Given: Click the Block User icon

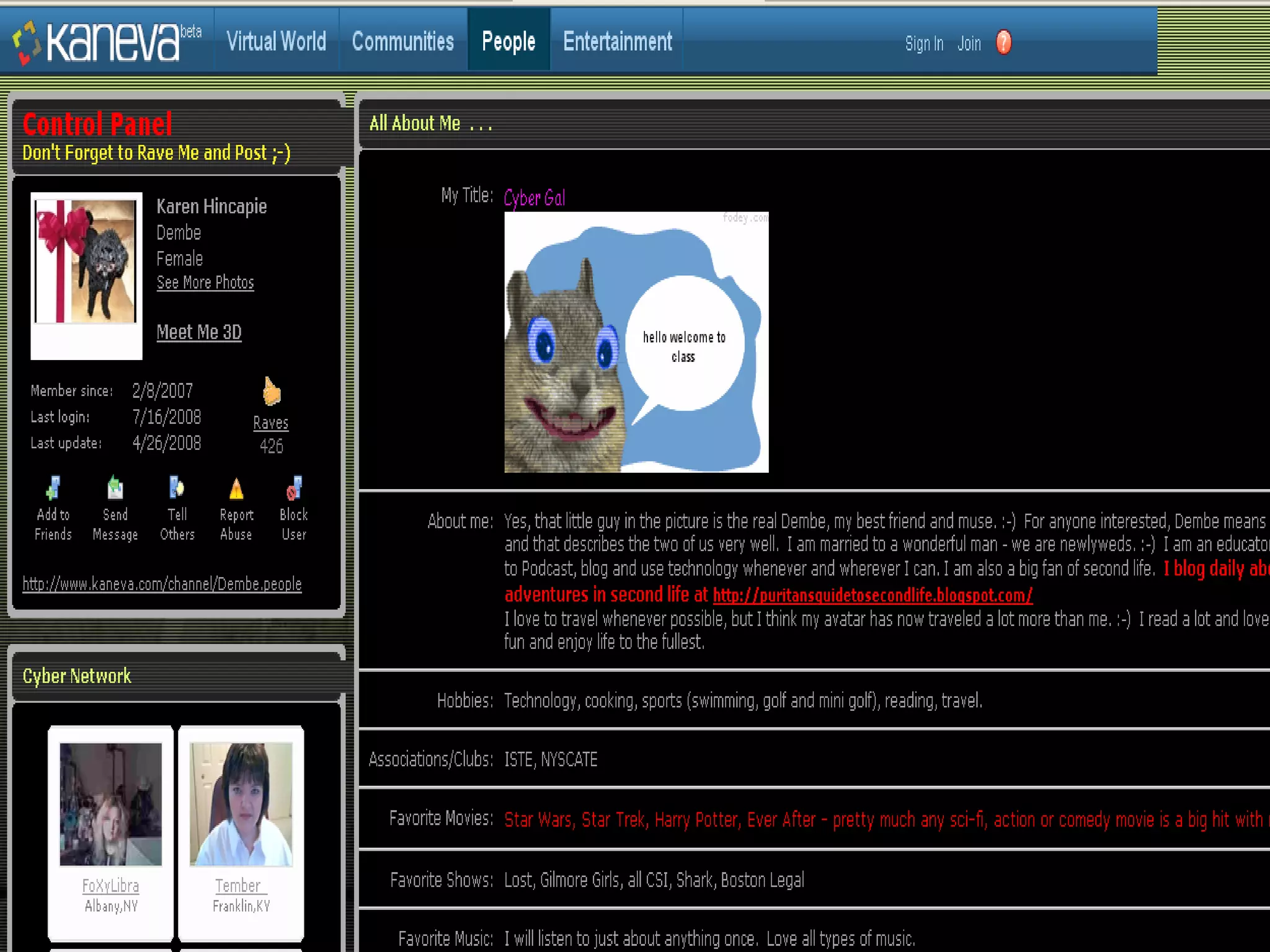Looking at the screenshot, I should click(x=294, y=488).
